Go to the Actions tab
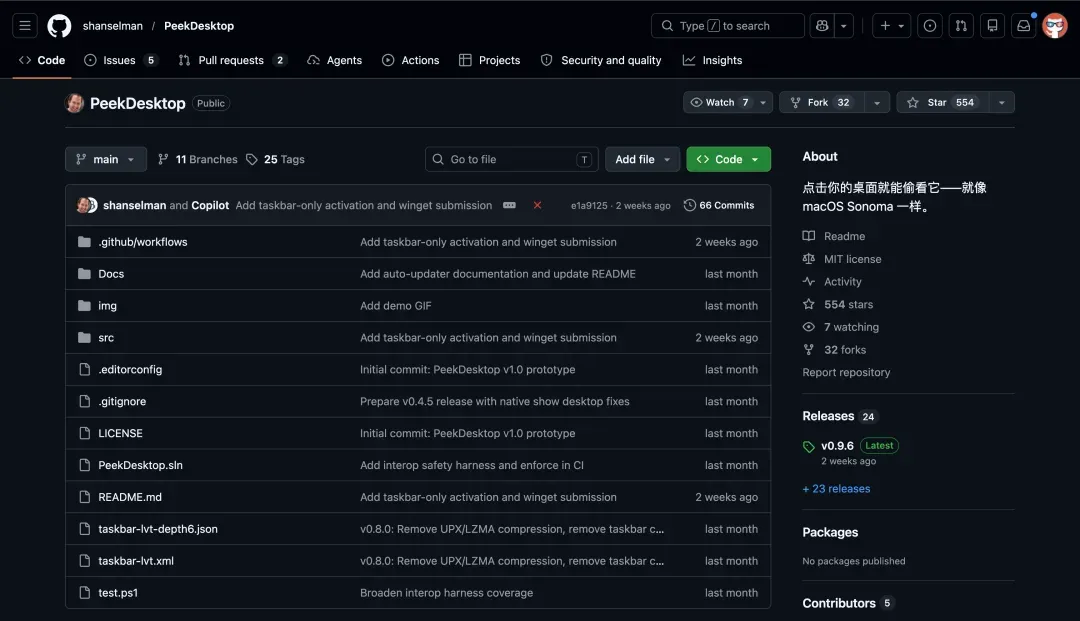 coord(411,60)
